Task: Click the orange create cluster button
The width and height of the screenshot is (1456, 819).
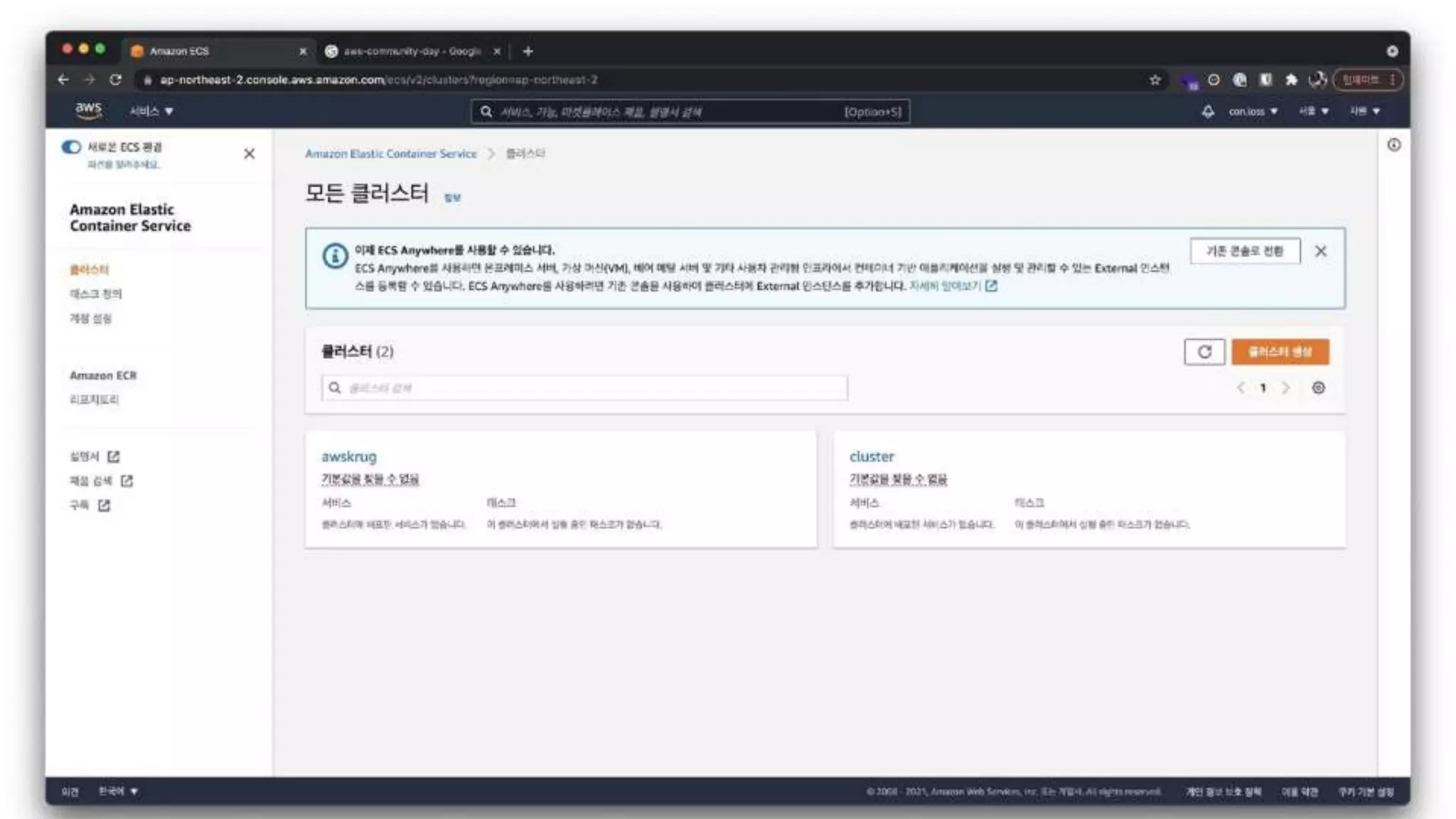Action: (x=1280, y=352)
